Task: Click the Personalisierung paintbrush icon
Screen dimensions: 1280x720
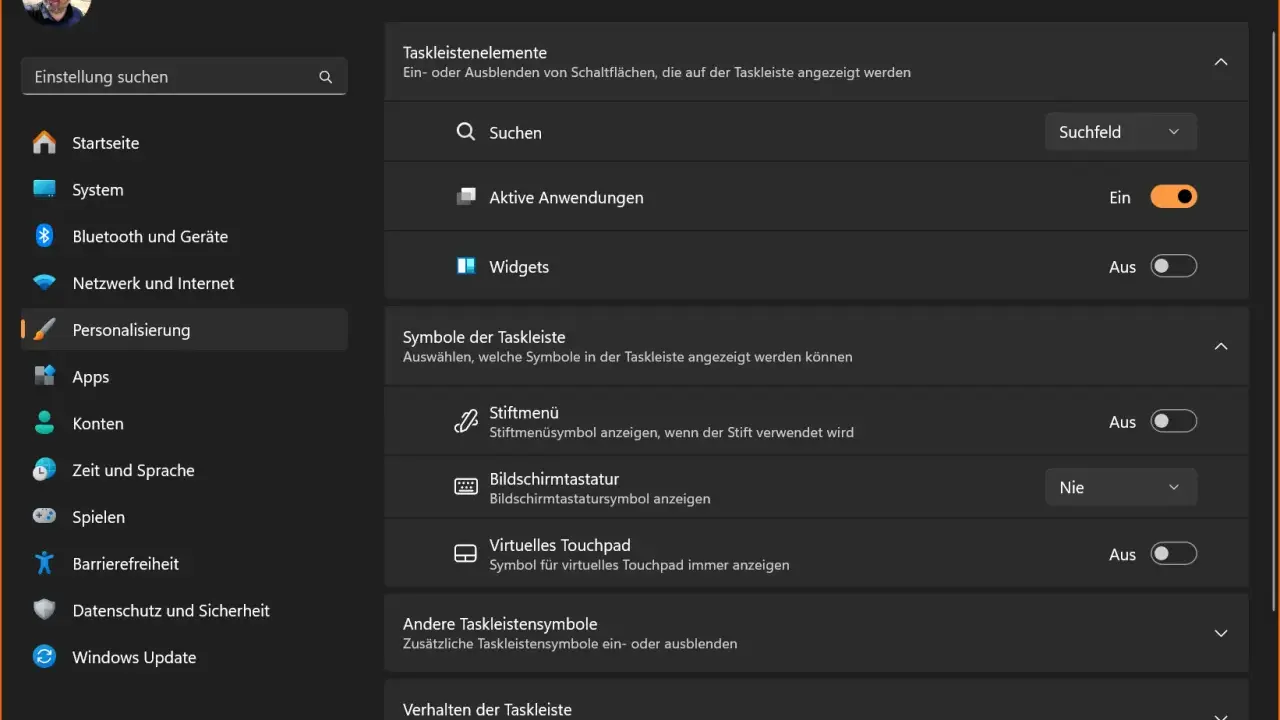Action: 44,330
